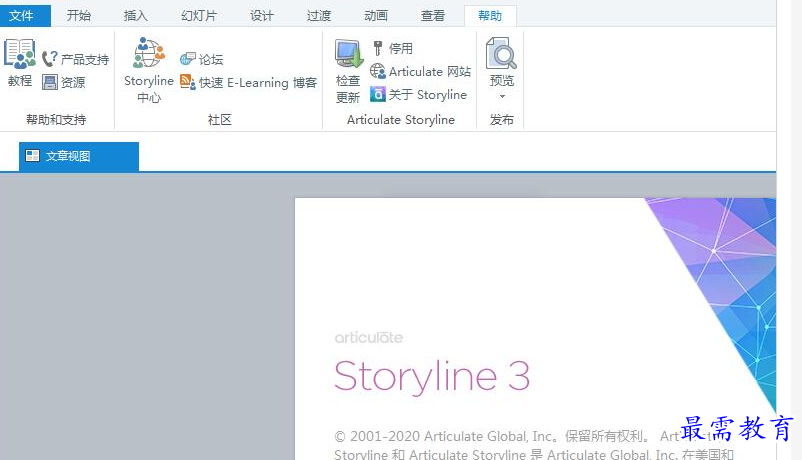Switch to the 动画 ribbon tab
The image size is (802, 460).
coord(376,16)
